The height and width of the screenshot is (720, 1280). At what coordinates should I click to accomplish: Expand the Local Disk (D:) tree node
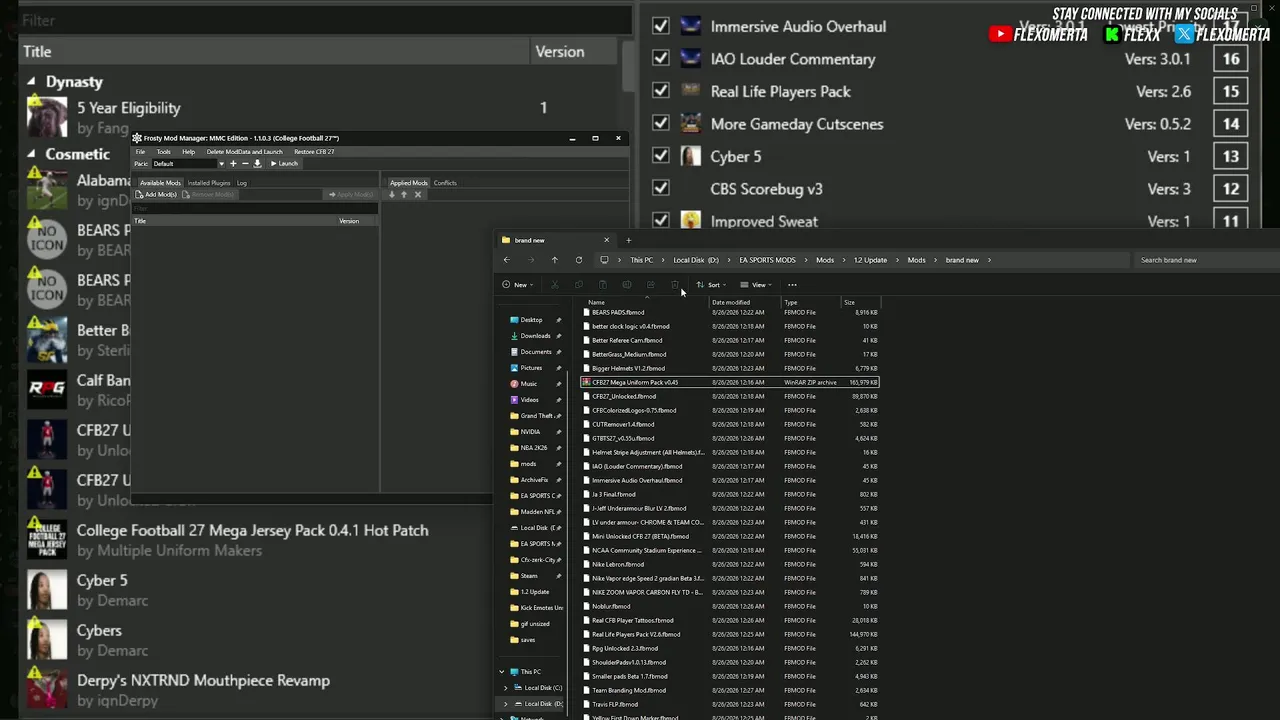pos(506,704)
